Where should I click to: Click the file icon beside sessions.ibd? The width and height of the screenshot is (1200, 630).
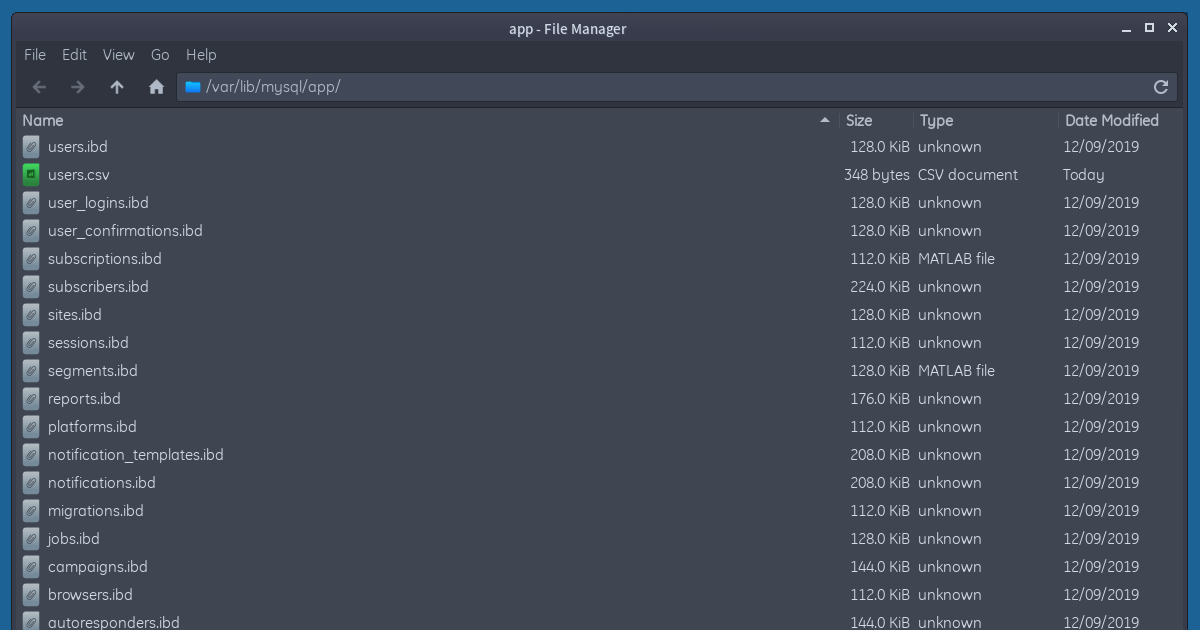click(30, 342)
